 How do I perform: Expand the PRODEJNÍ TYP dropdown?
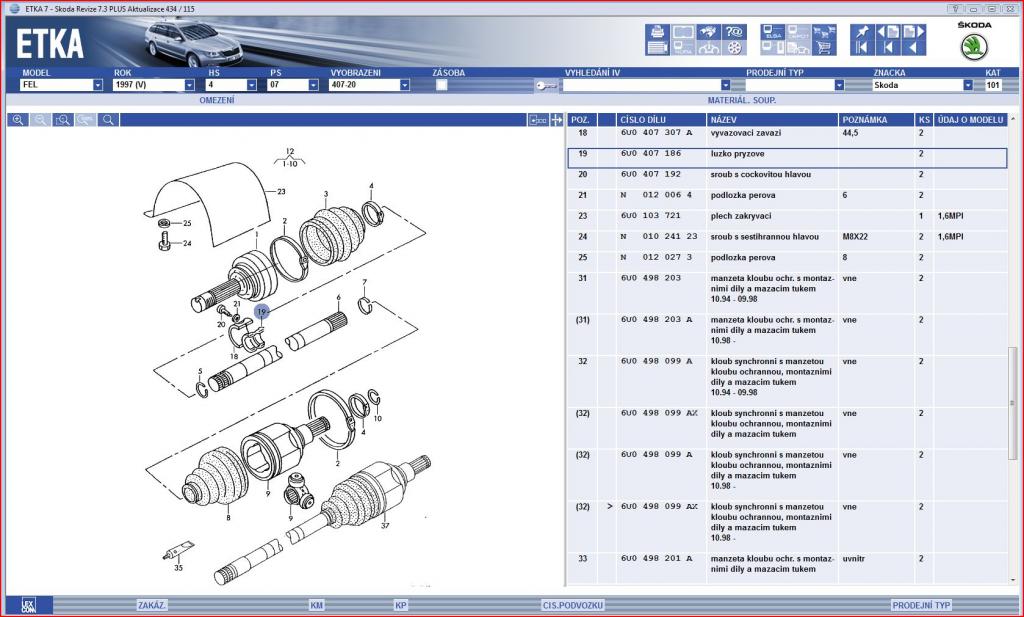[839, 85]
